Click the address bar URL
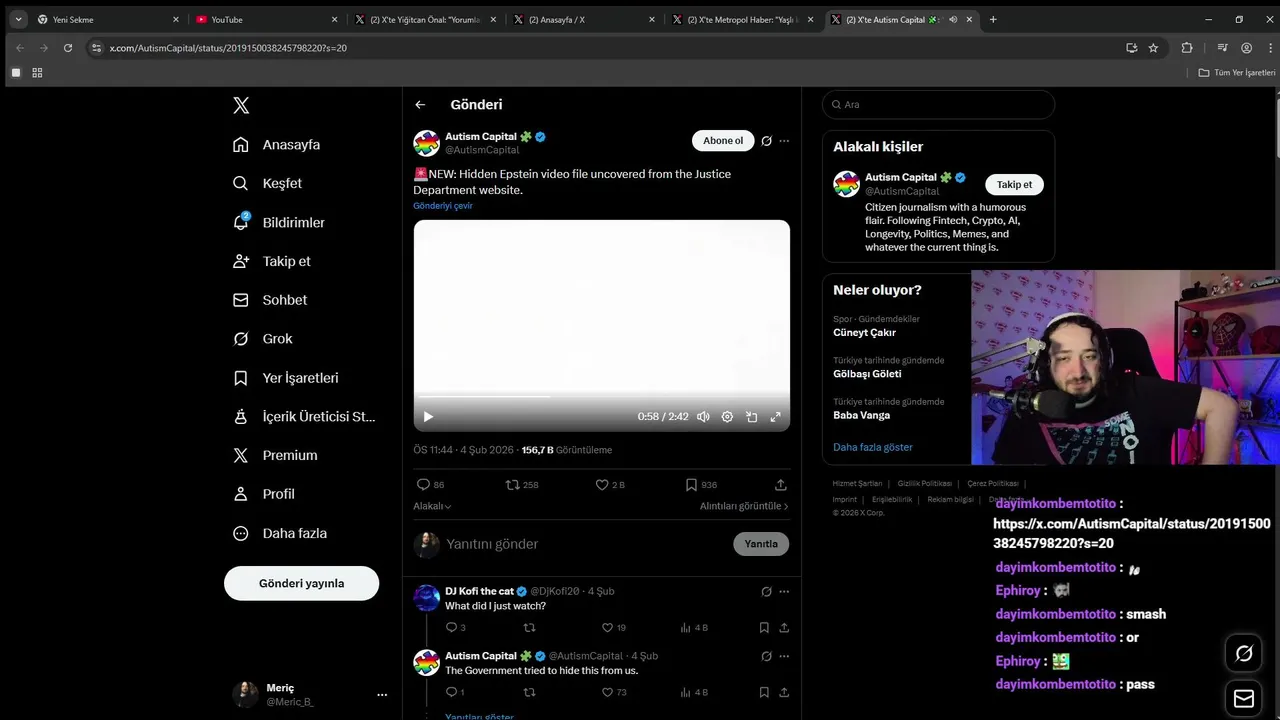The width and height of the screenshot is (1280, 720). [x=228, y=48]
